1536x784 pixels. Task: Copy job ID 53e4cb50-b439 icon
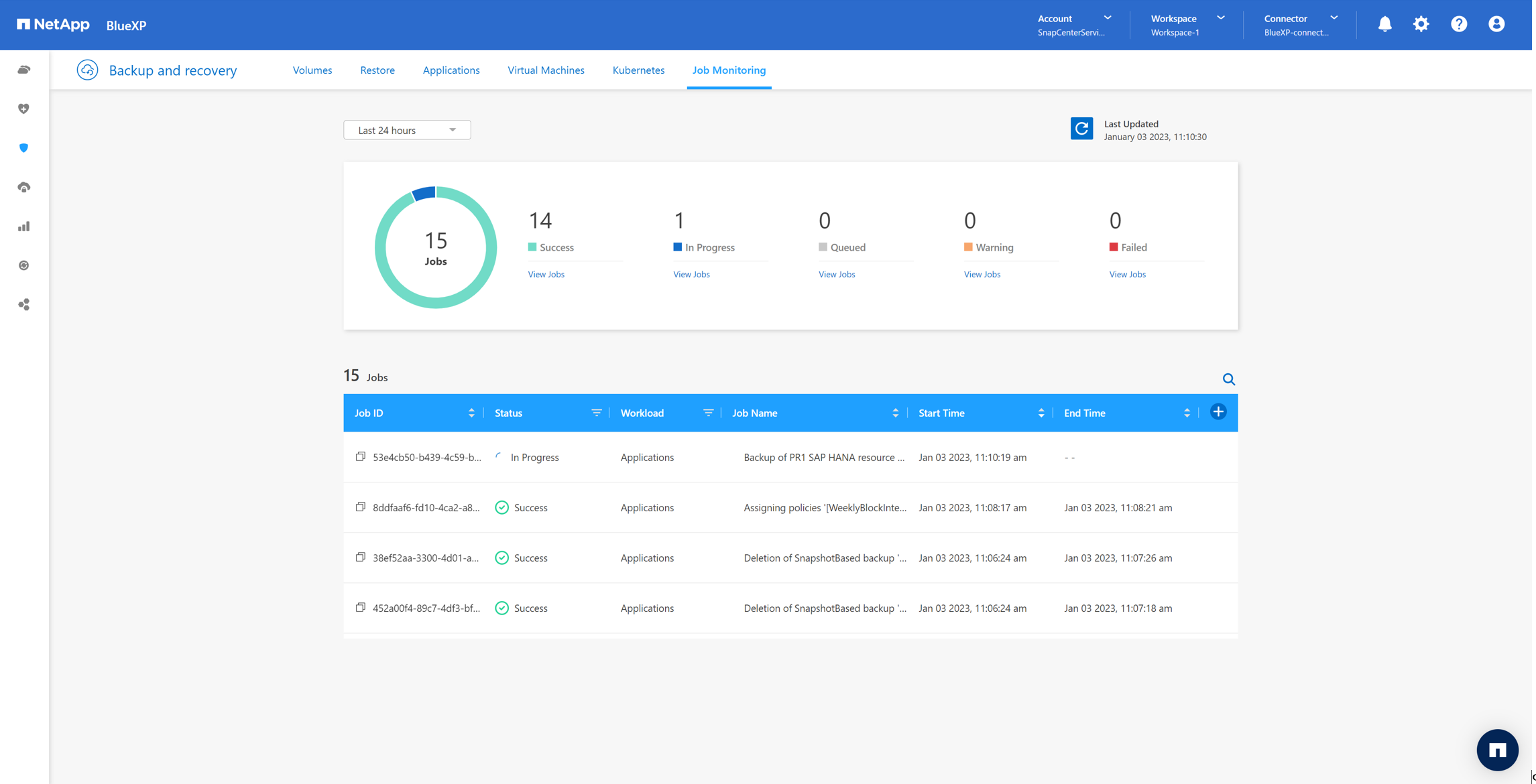[x=361, y=458]
